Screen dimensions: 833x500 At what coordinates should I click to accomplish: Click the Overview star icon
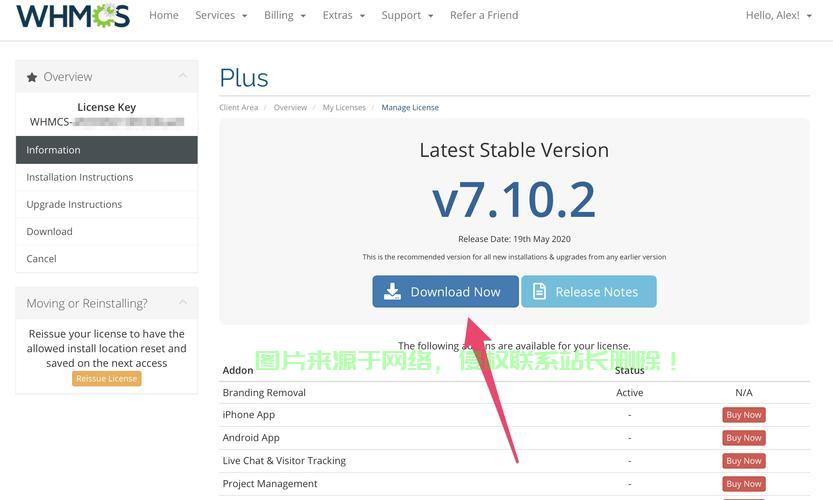(32, 77)
